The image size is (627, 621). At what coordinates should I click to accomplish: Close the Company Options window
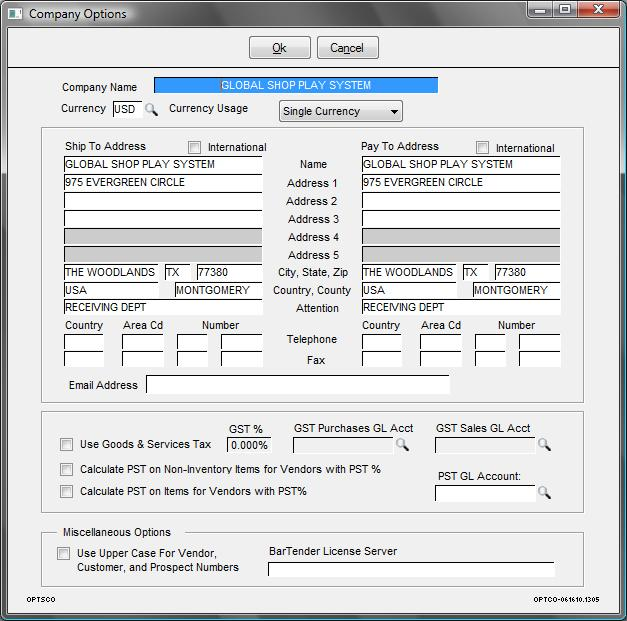tap(598, 9)
